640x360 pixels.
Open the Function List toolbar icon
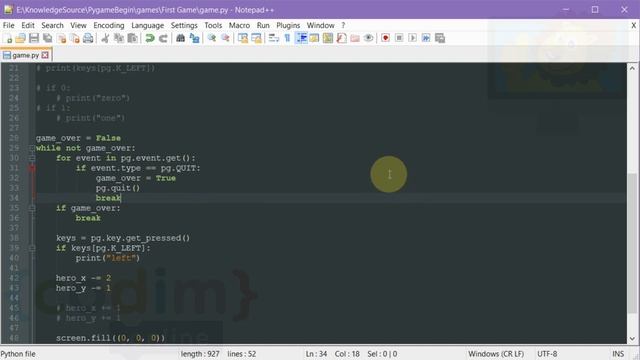click(x=342, y=38)
